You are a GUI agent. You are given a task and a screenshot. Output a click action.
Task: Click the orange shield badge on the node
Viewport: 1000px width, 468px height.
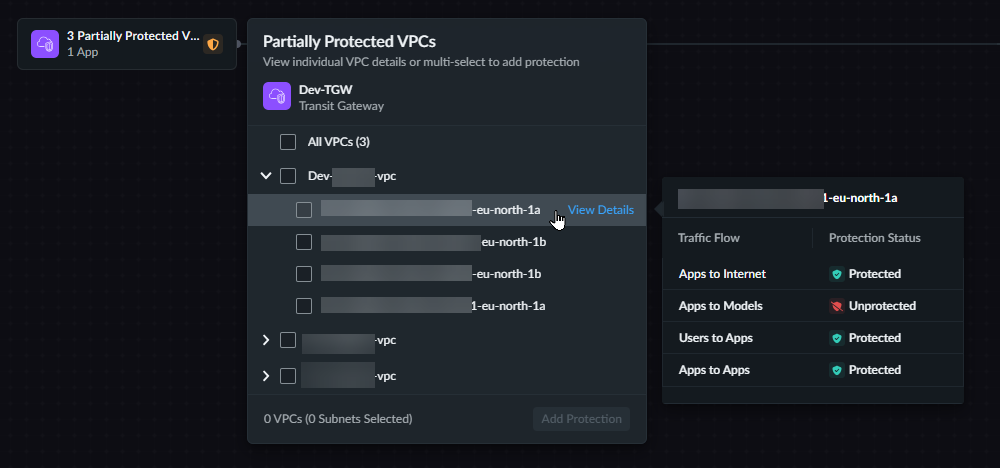coord(212,45)
